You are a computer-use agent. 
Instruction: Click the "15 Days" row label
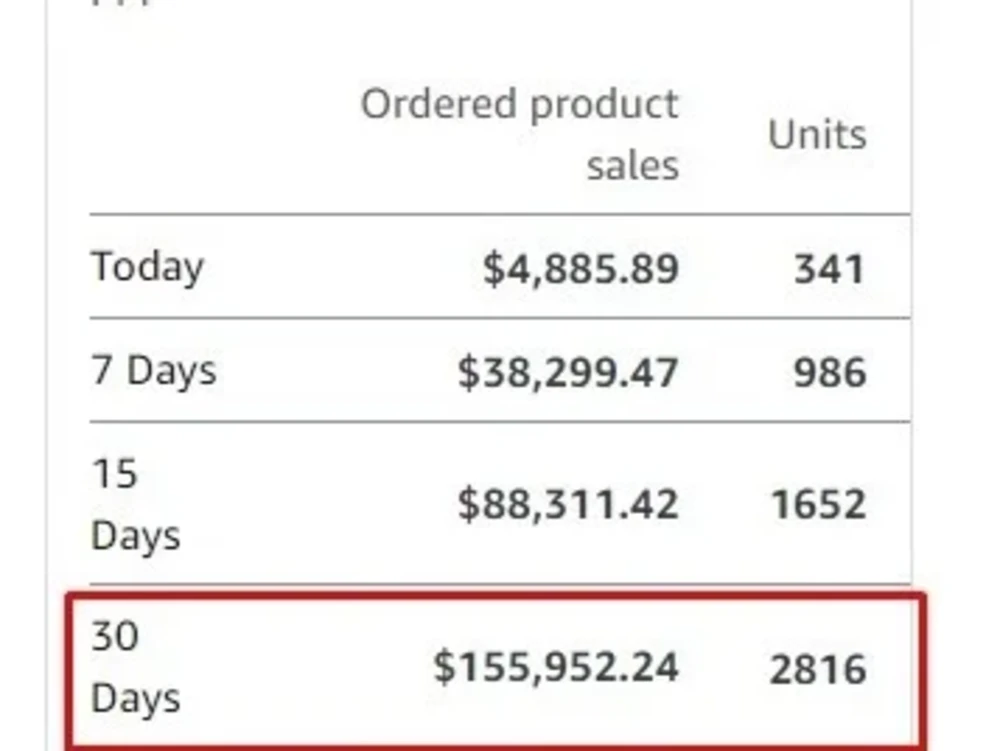coord(135,504)
